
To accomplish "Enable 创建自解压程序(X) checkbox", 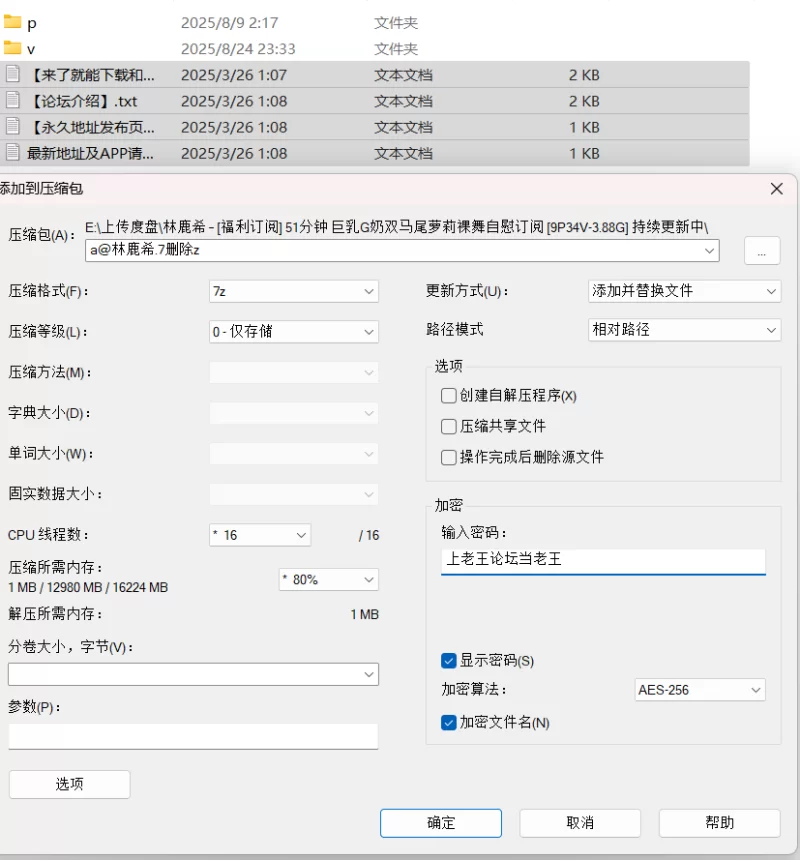I will click(x=449, y=395).
